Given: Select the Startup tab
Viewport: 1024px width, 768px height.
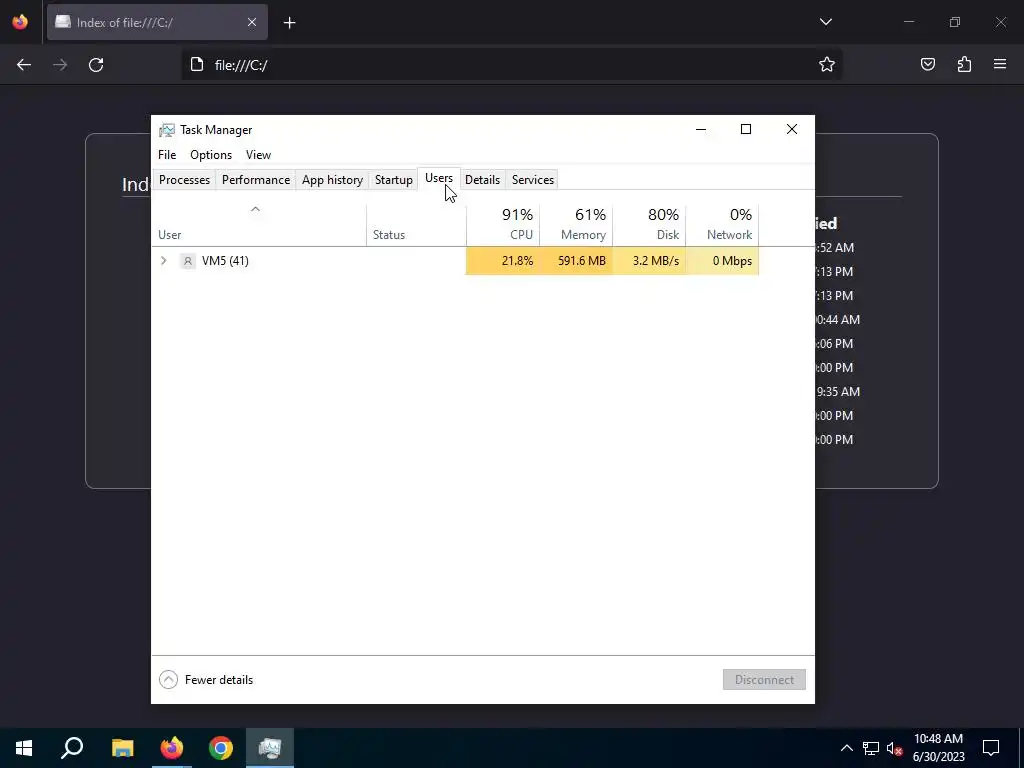Looking at the screenshot, I should 393,180.
